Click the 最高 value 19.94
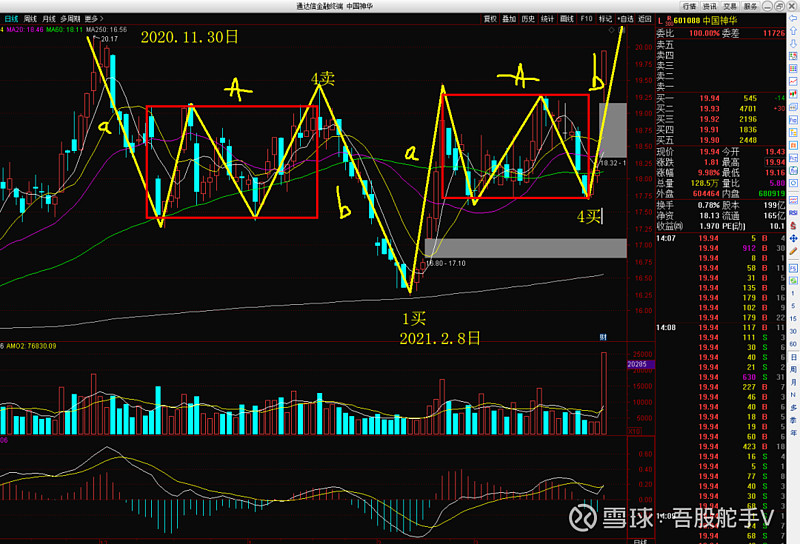The width and height of the screenshot is (800, 544). [x=774, y=162]
